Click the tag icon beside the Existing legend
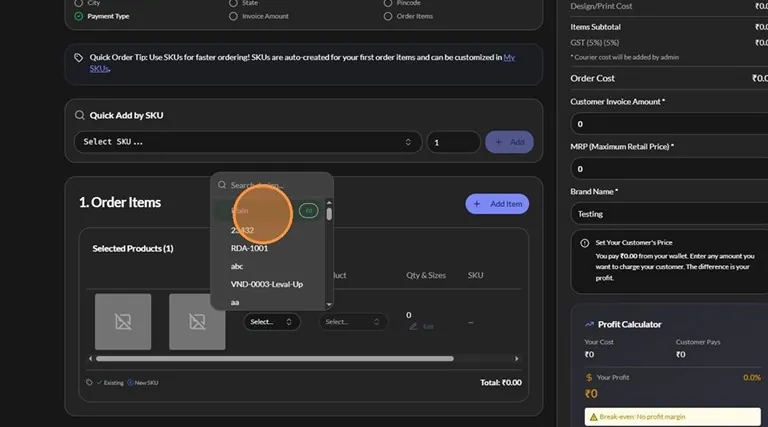Screen dimensions: 768x427 89,382
